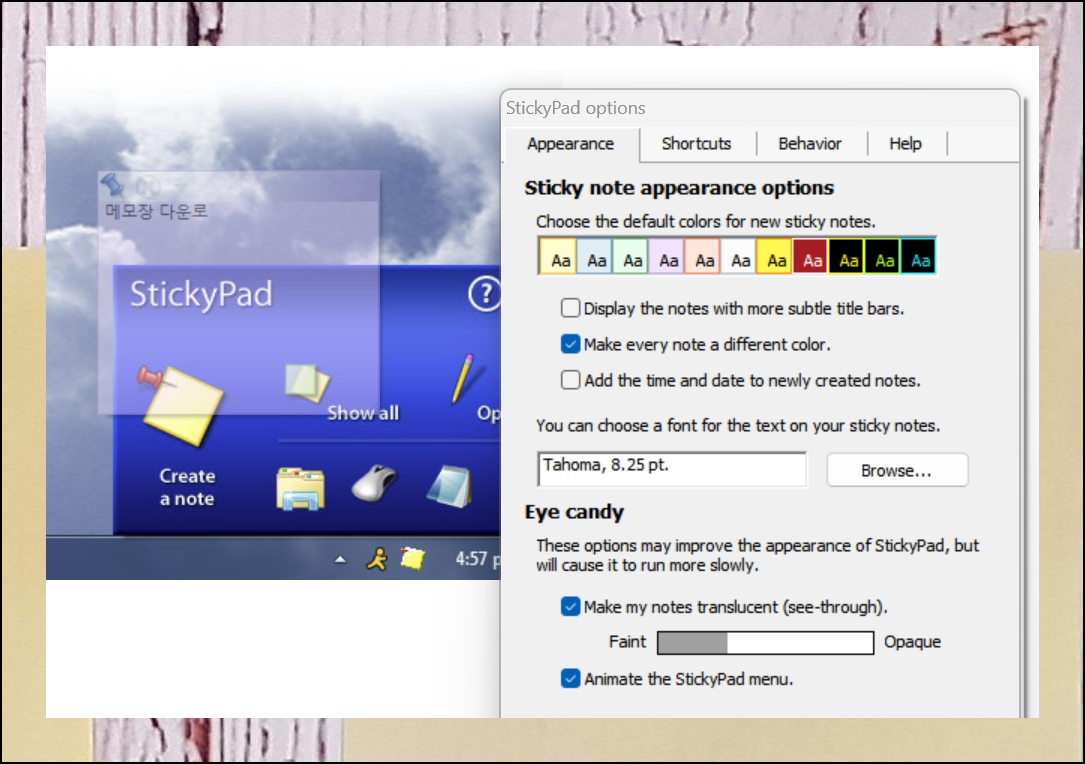Click the Show all notes icon
Image resolution: width=1085 pixels, height=764 pixels.
[307, 383]
